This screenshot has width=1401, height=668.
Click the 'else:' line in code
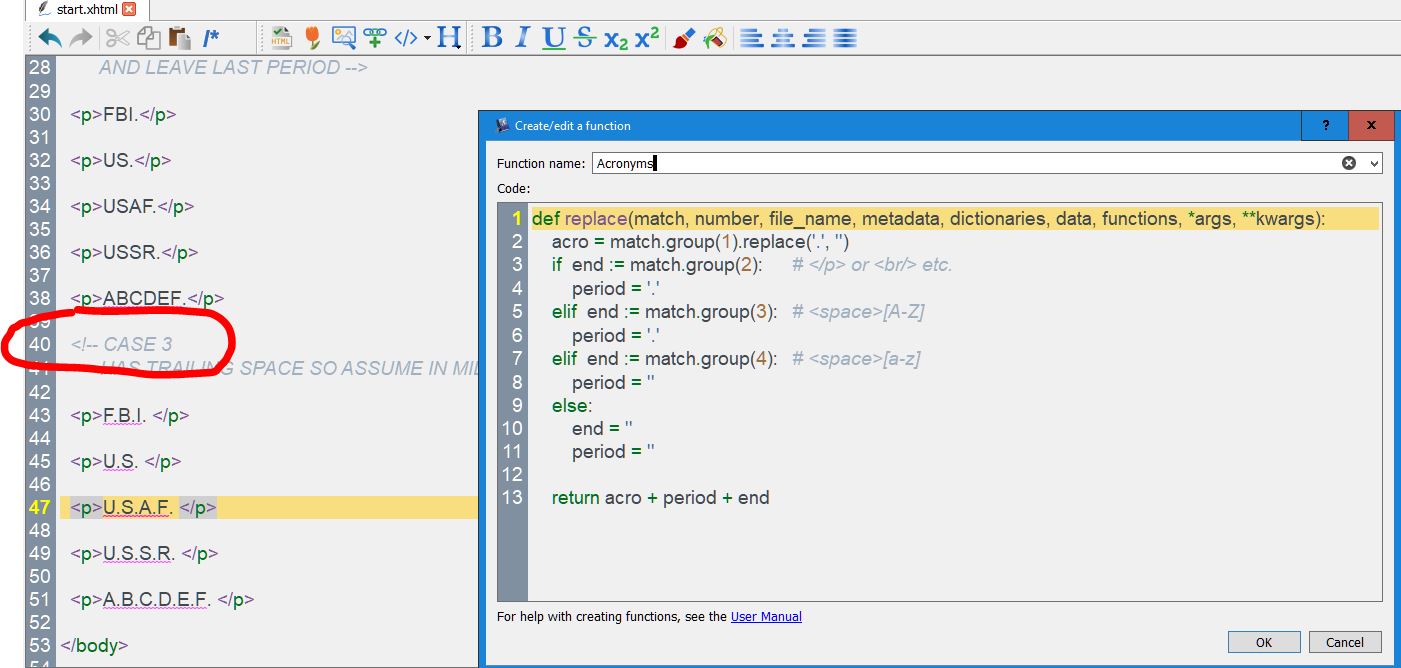[x=572, y=405]
